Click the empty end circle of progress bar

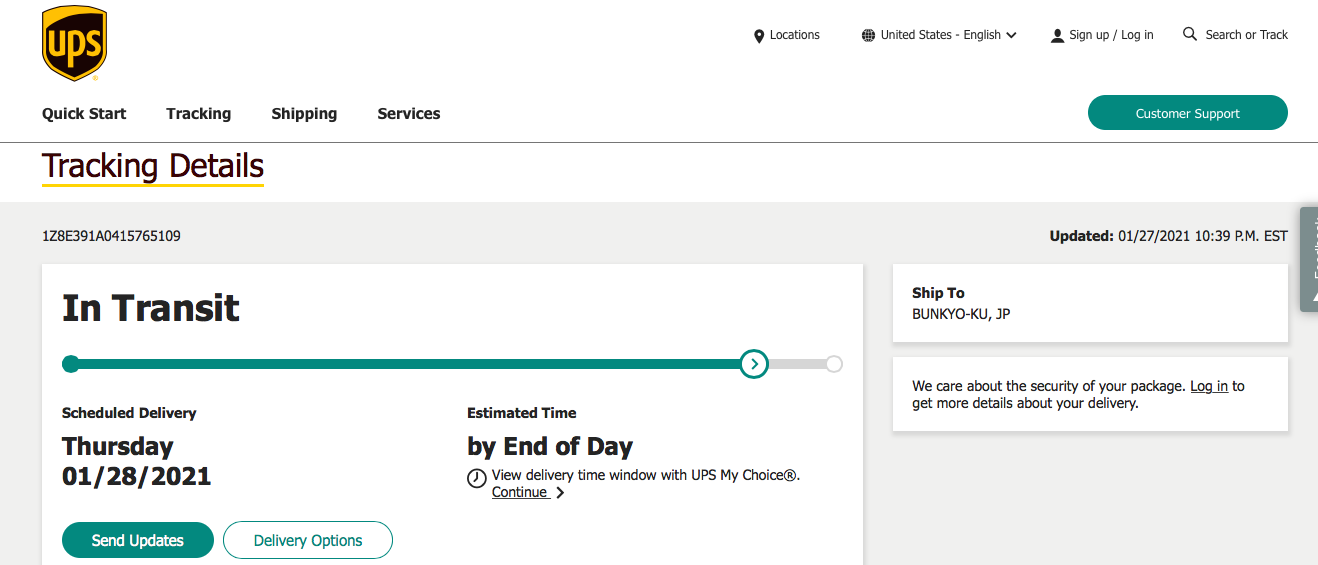[x=834, y=364]
